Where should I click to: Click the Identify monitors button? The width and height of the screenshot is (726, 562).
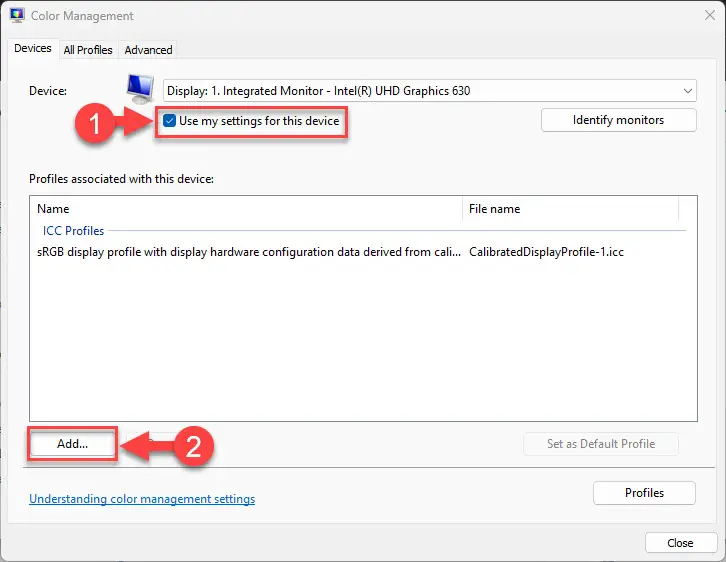[x=618, y=120]
